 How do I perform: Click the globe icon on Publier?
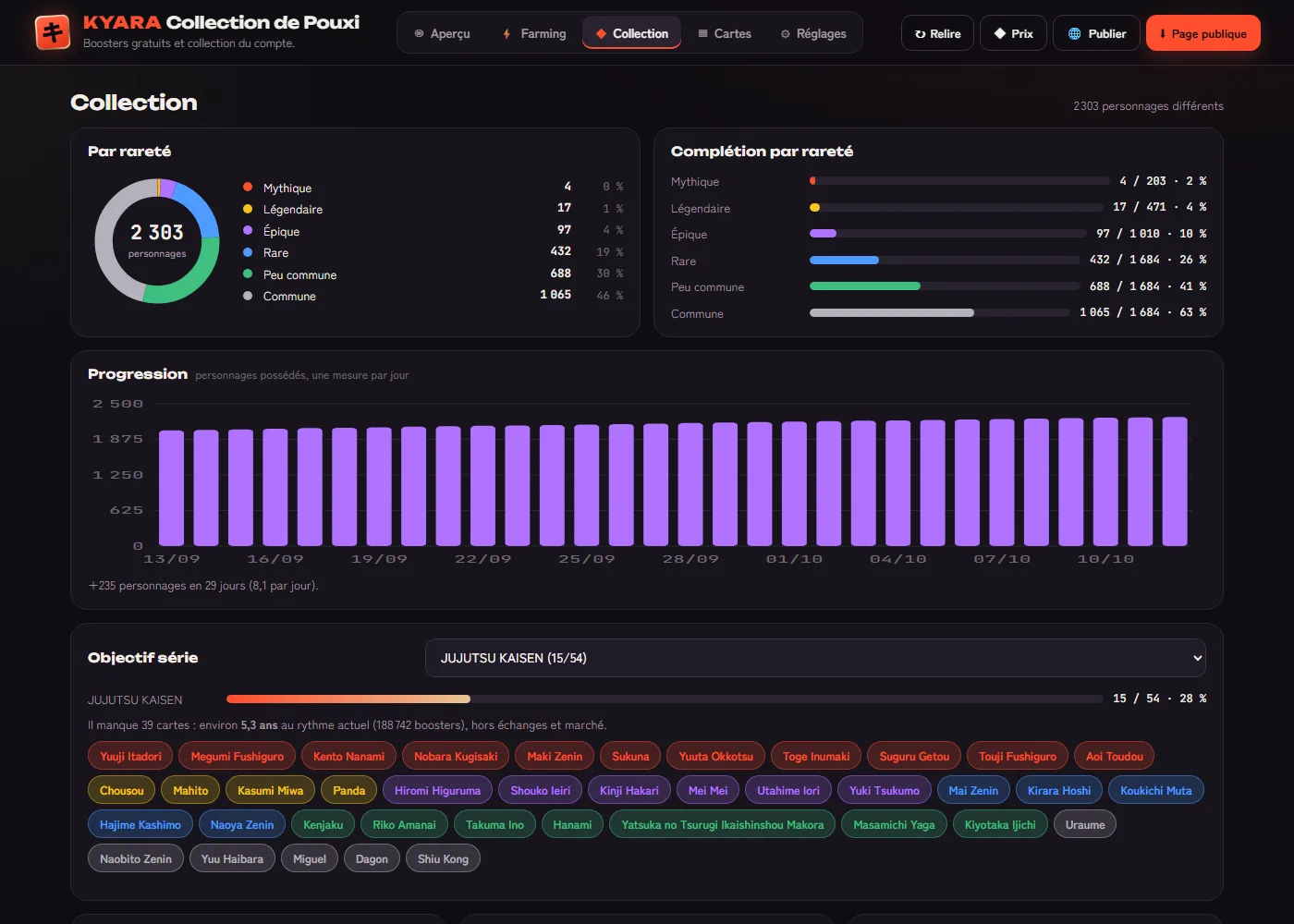(1075, 33)
